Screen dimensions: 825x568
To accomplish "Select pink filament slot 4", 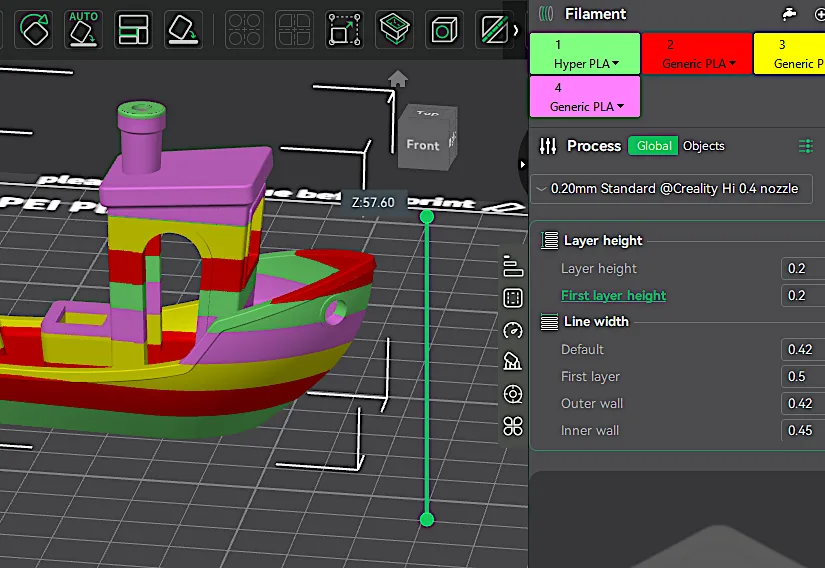I will (585, 97).
